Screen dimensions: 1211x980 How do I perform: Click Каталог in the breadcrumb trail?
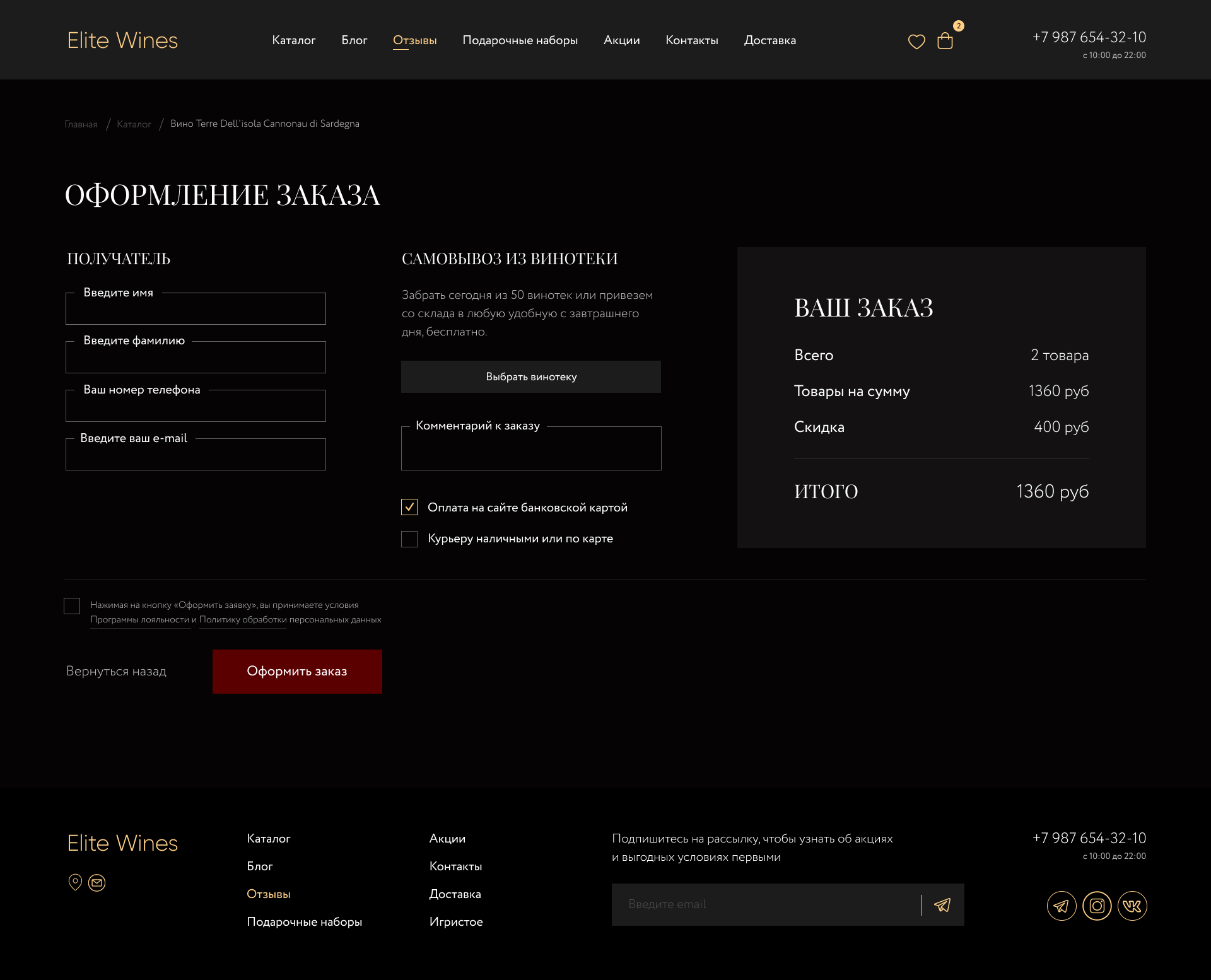coord(134,124)
